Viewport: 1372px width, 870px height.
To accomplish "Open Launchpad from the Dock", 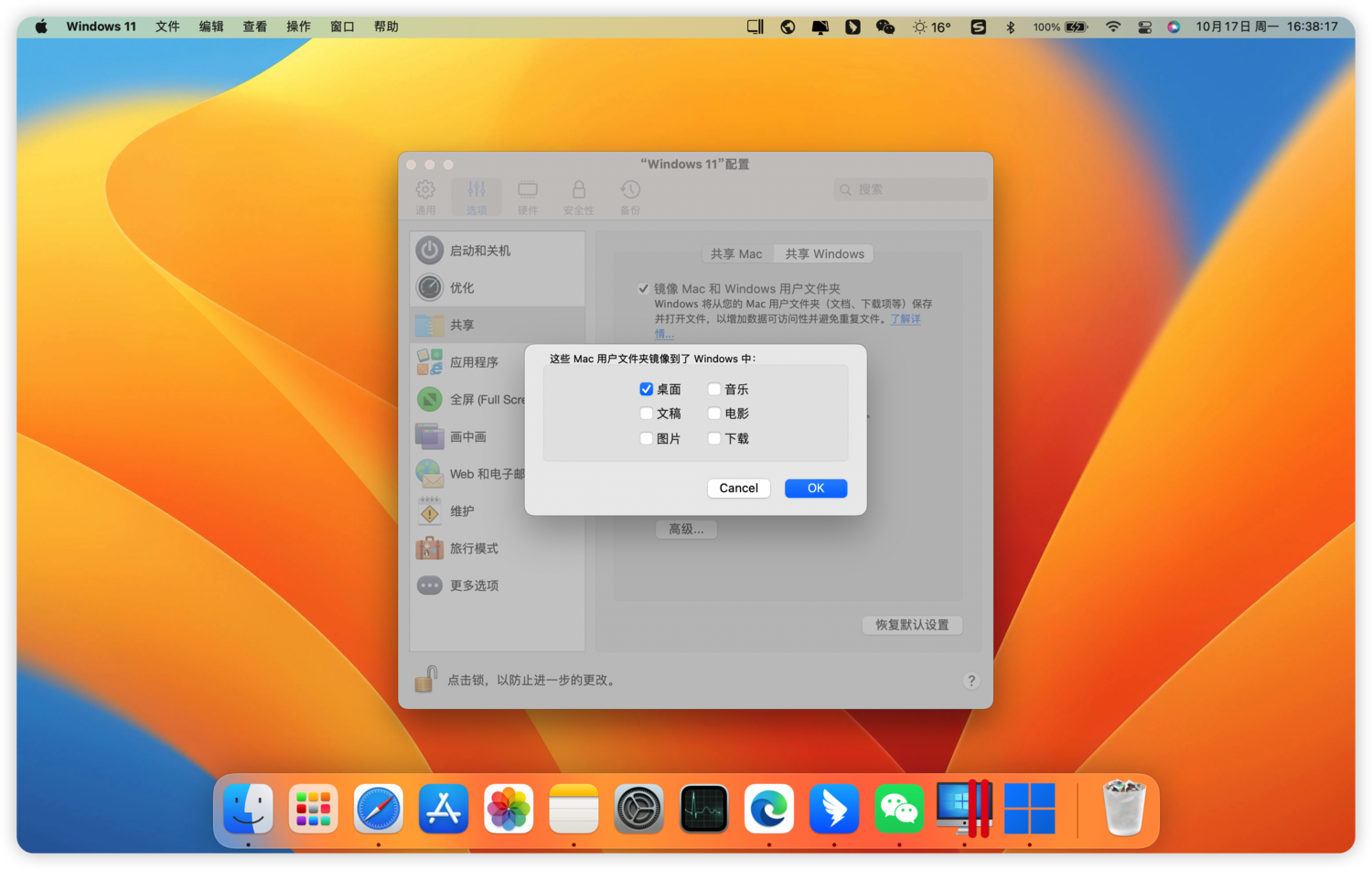I will coord(313,809).
